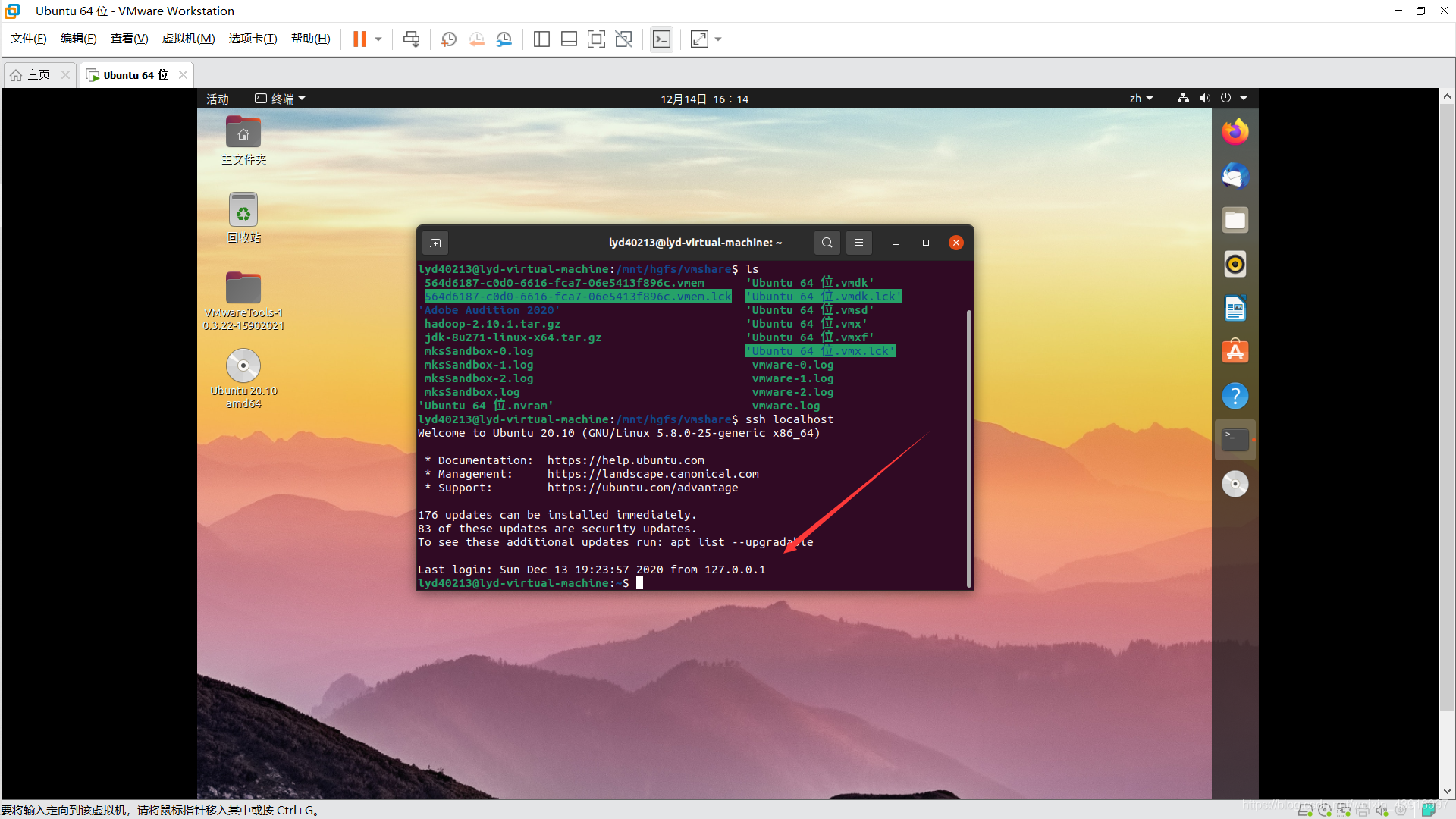
Task: Maximize the terminal window
Action: click(x=926, y=243)
